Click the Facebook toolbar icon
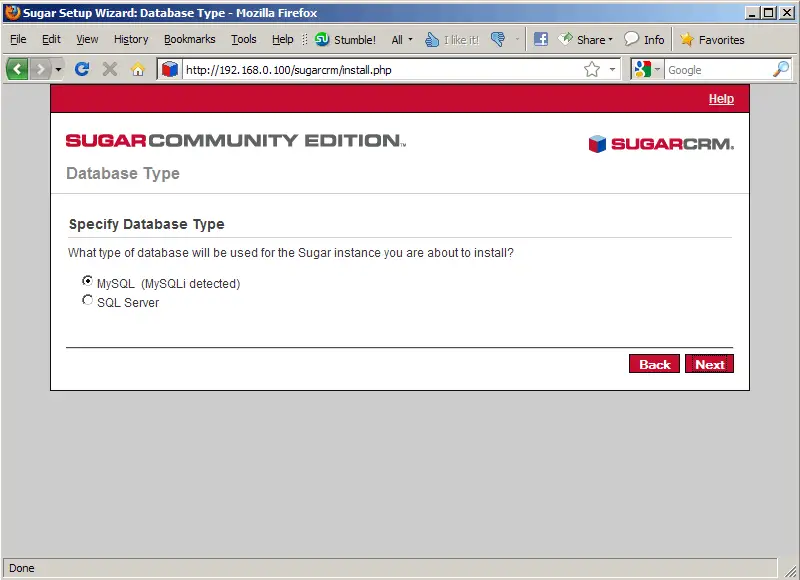 541,39
